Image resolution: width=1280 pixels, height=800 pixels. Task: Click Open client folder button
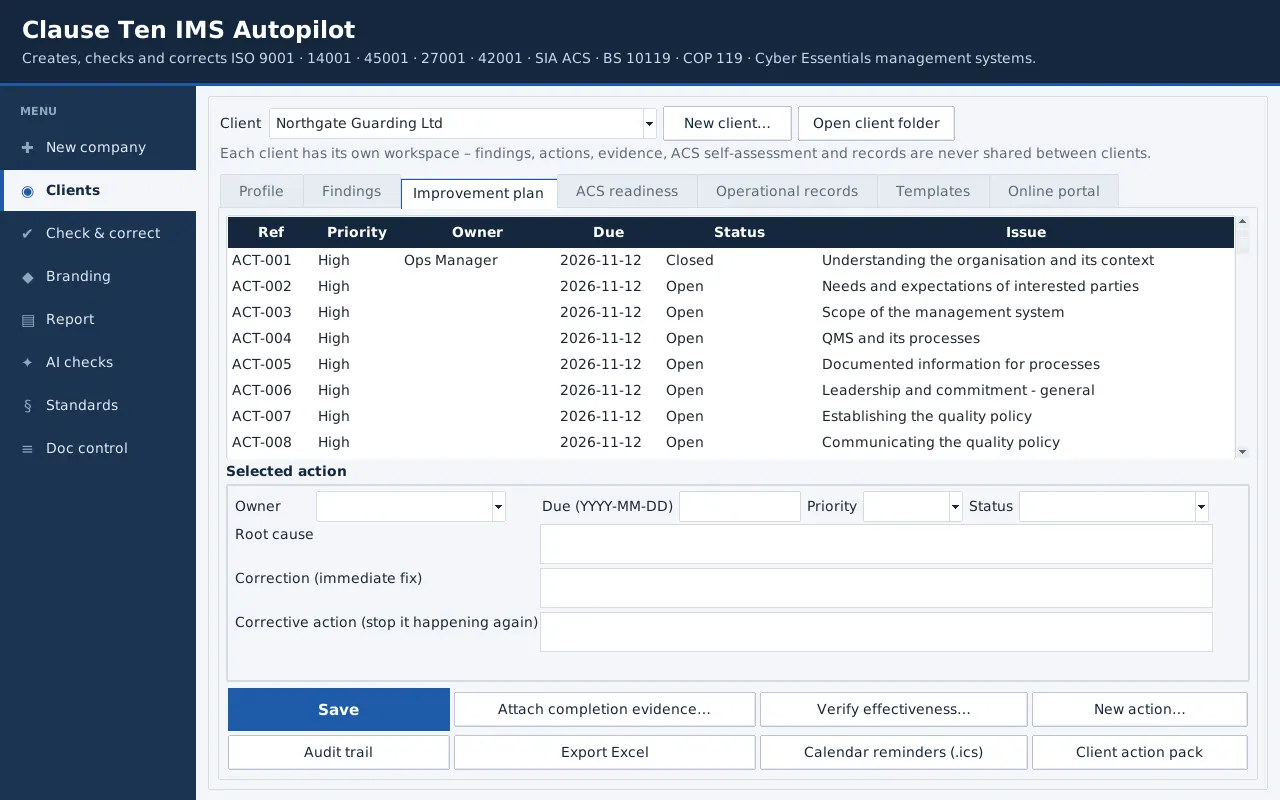(876, 124)
